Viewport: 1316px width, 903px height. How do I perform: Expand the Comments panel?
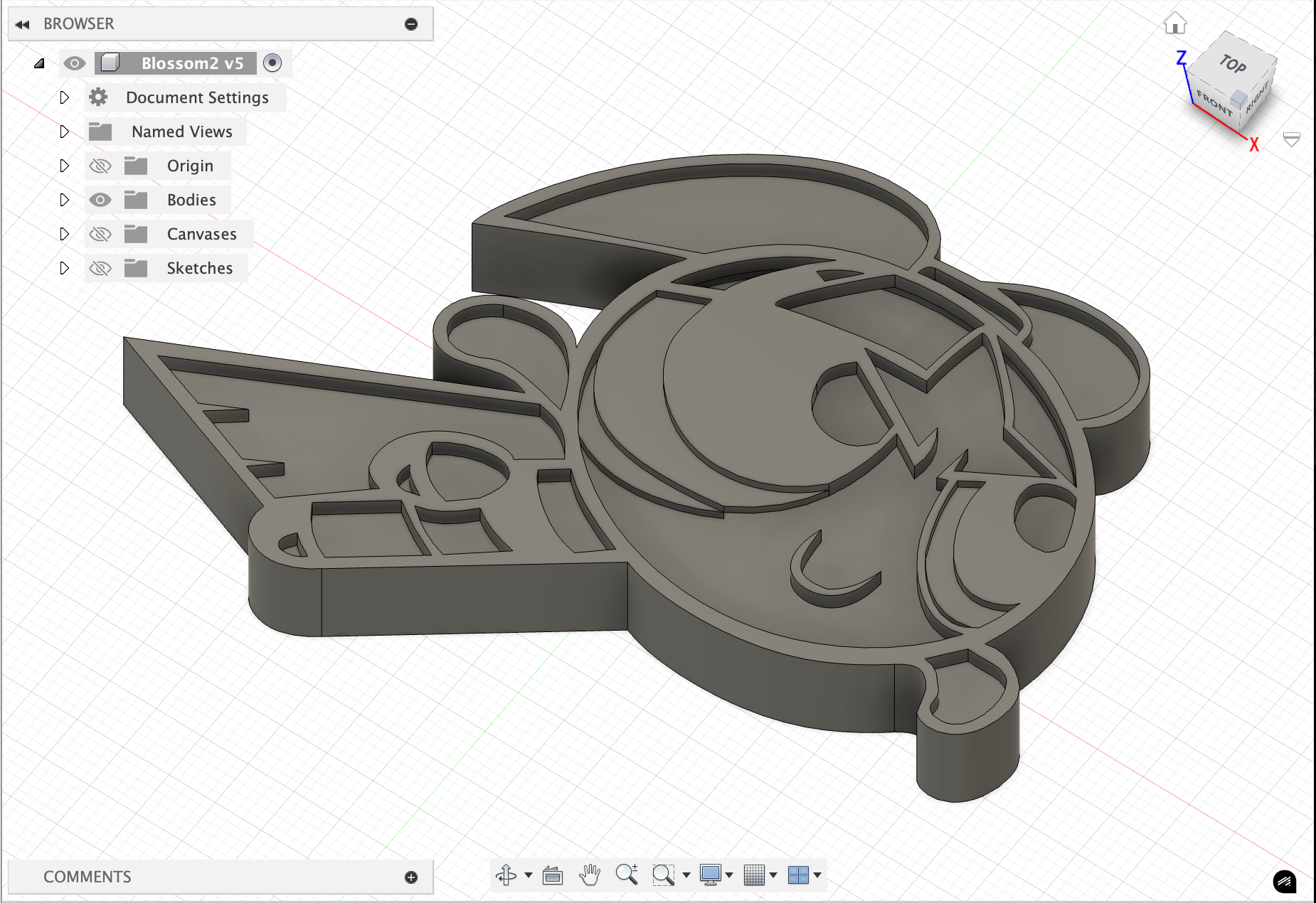411,877
